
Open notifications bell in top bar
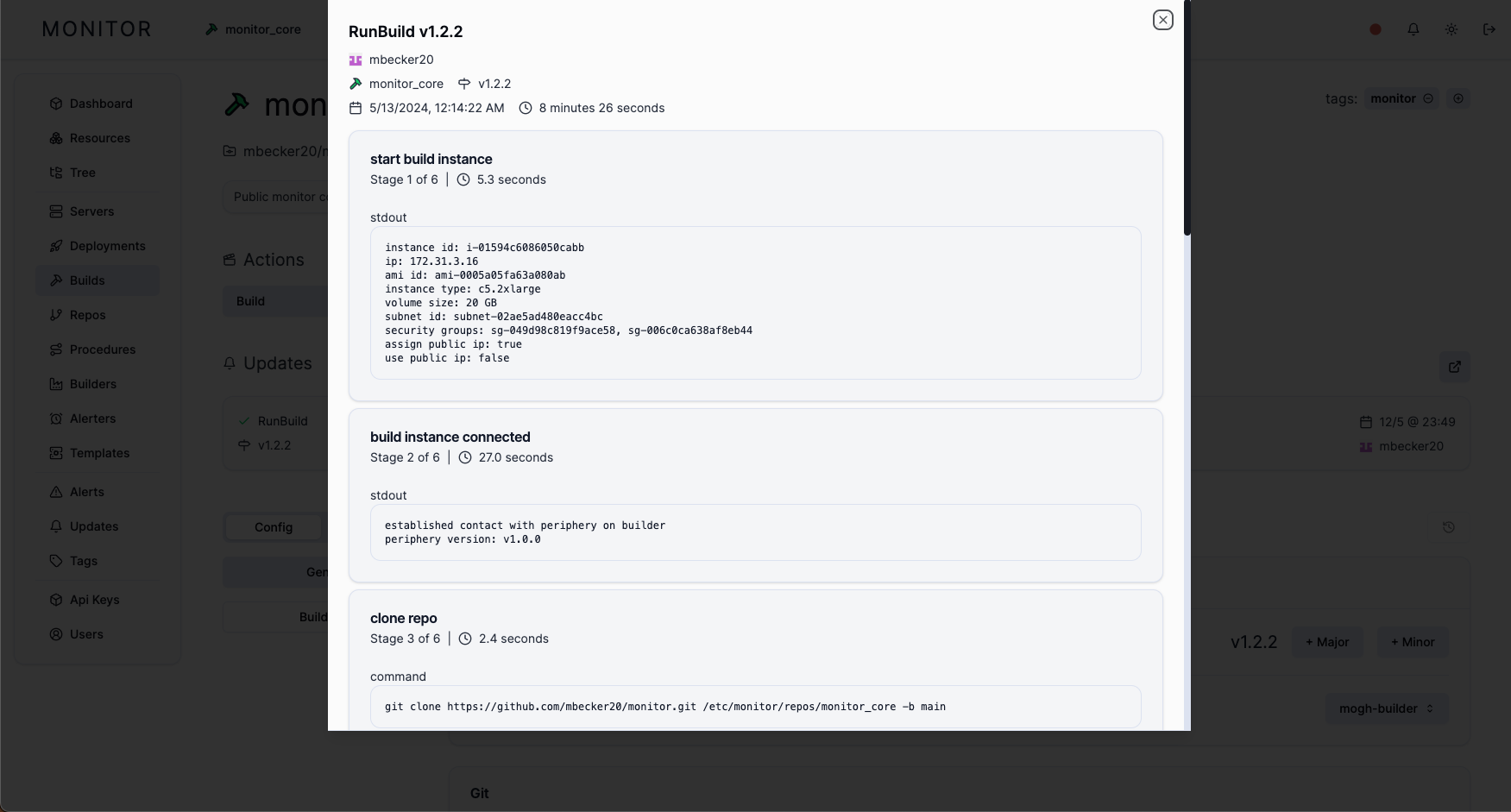coord(1413,29)
